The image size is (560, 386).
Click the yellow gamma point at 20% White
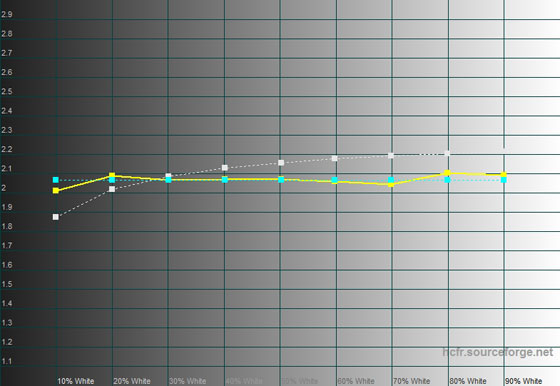(x=112, y=175)
